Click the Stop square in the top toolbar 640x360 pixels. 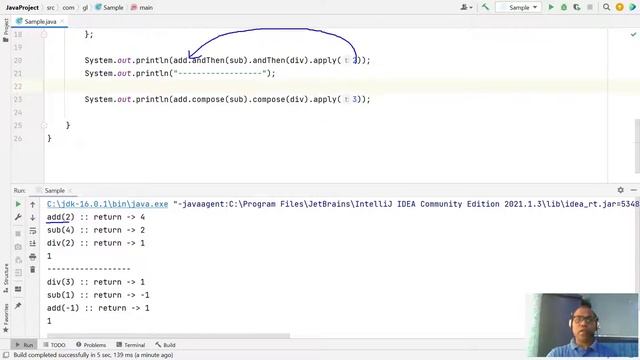[x=590, y=7]
